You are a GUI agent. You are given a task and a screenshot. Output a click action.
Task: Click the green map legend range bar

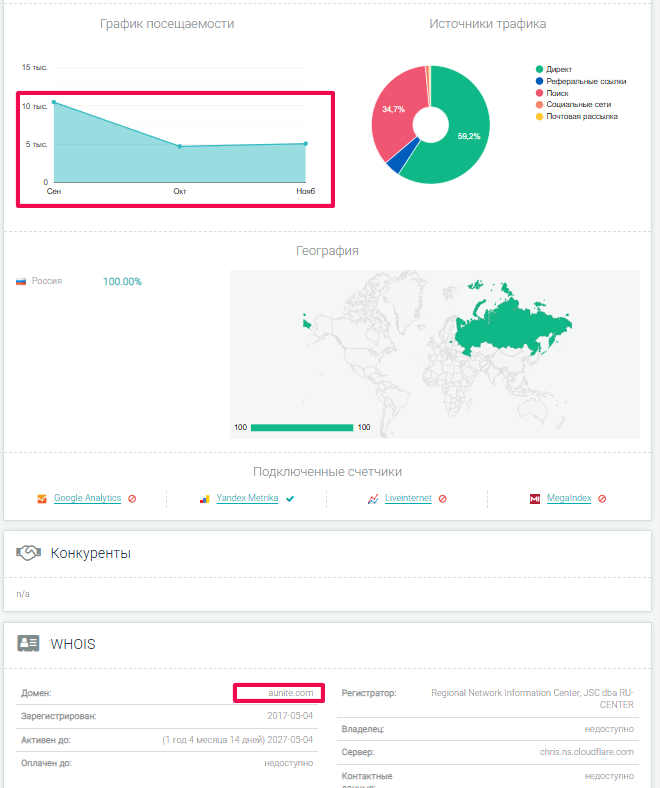coord(302,427)
